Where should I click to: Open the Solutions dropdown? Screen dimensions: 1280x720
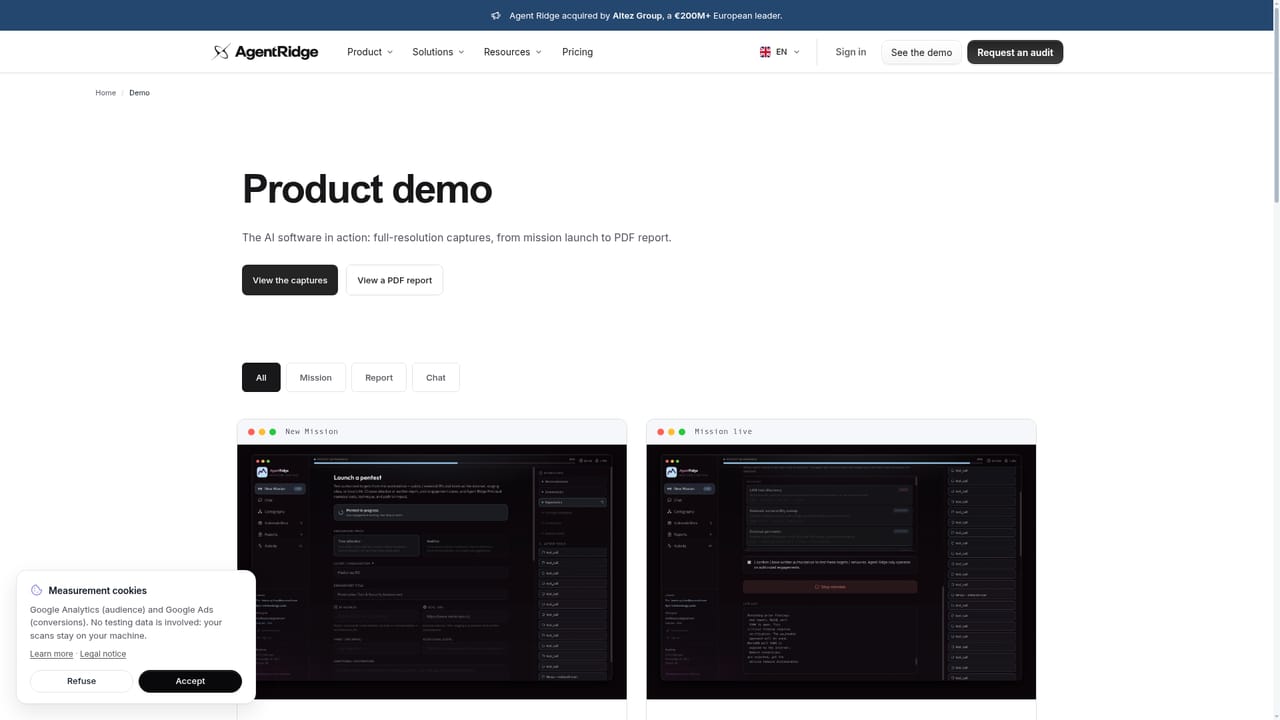438,52
